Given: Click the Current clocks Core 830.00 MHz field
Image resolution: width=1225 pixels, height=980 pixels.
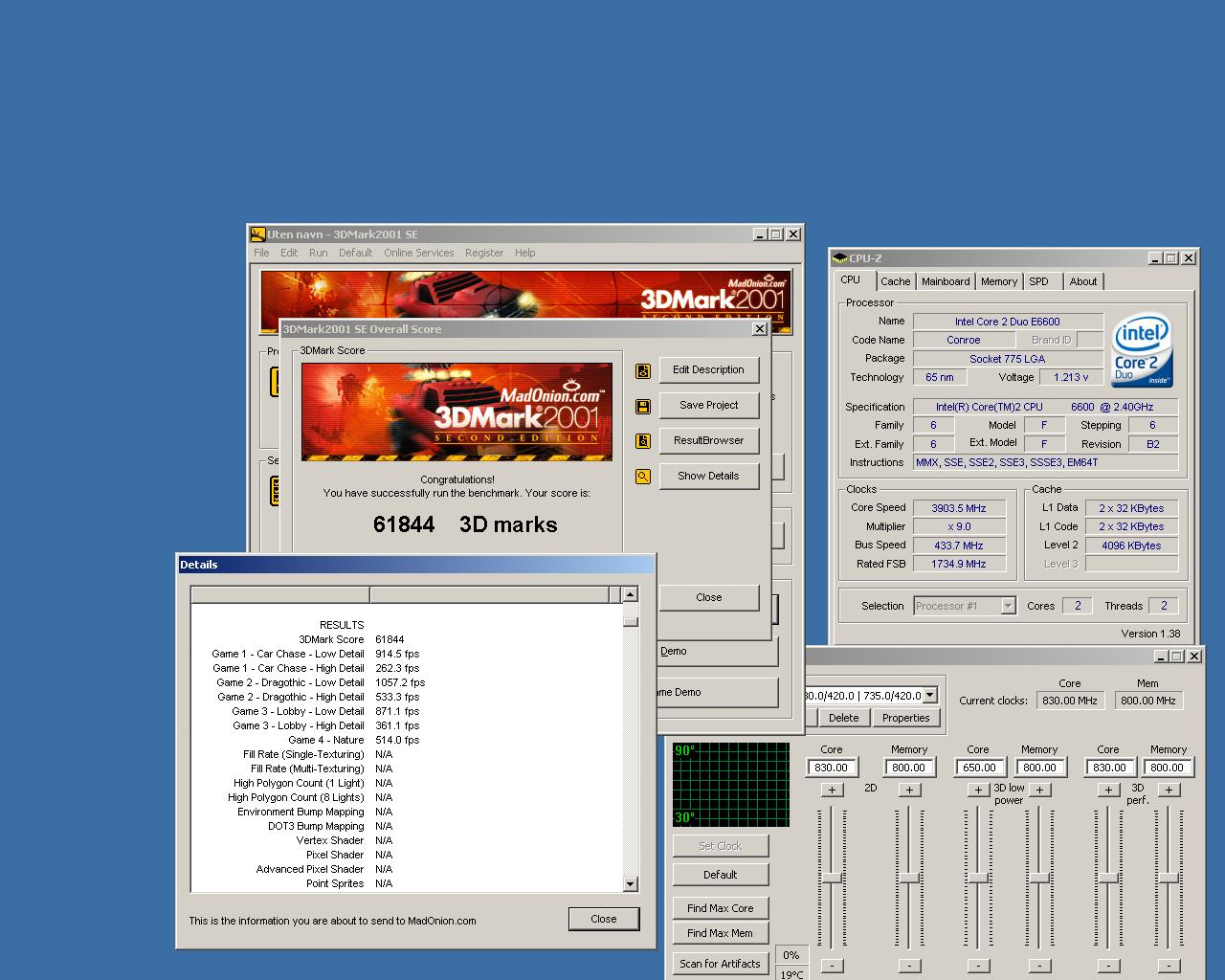Looking at the screenshot, I should (x=1070, y=701).
